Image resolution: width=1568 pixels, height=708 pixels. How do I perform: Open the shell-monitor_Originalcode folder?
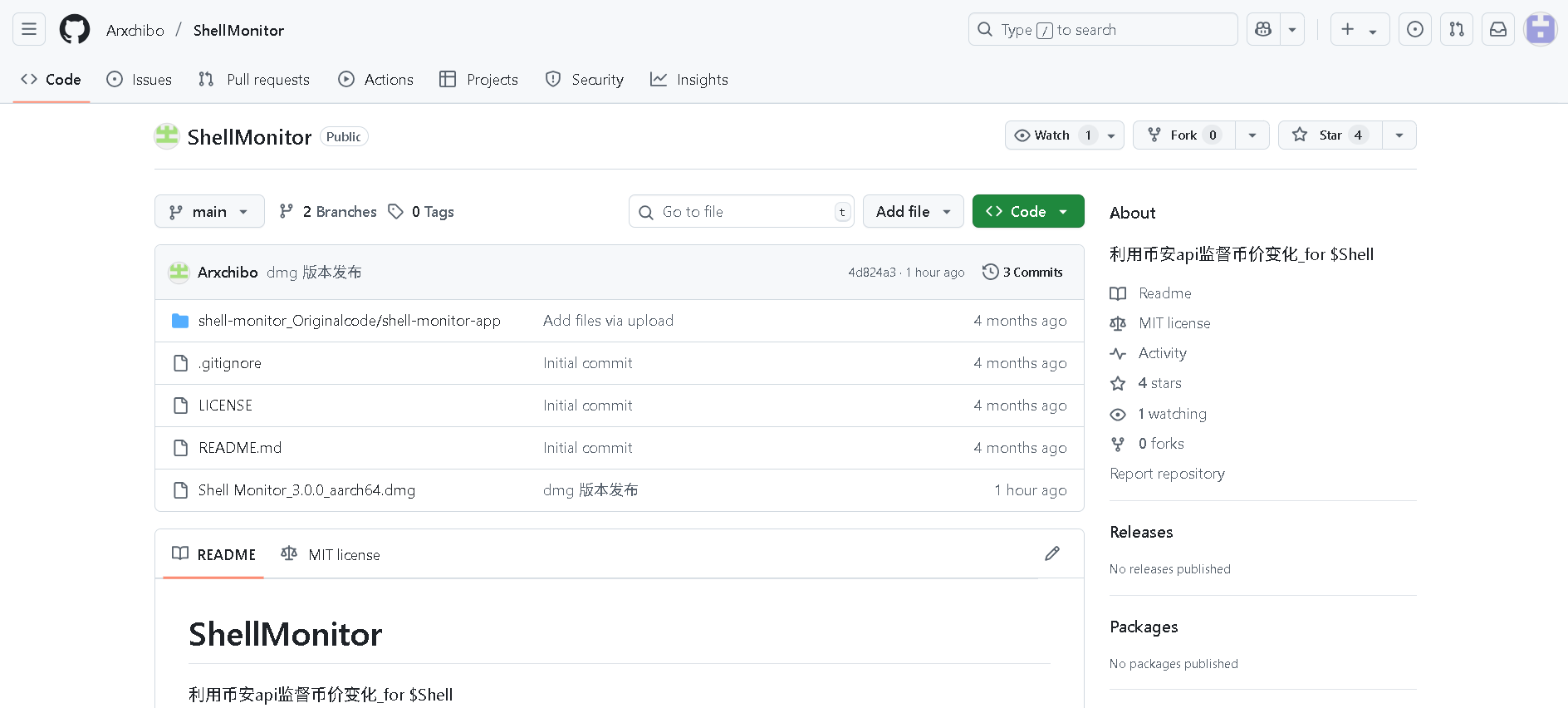pyautogui.click(x=350, y=321)
